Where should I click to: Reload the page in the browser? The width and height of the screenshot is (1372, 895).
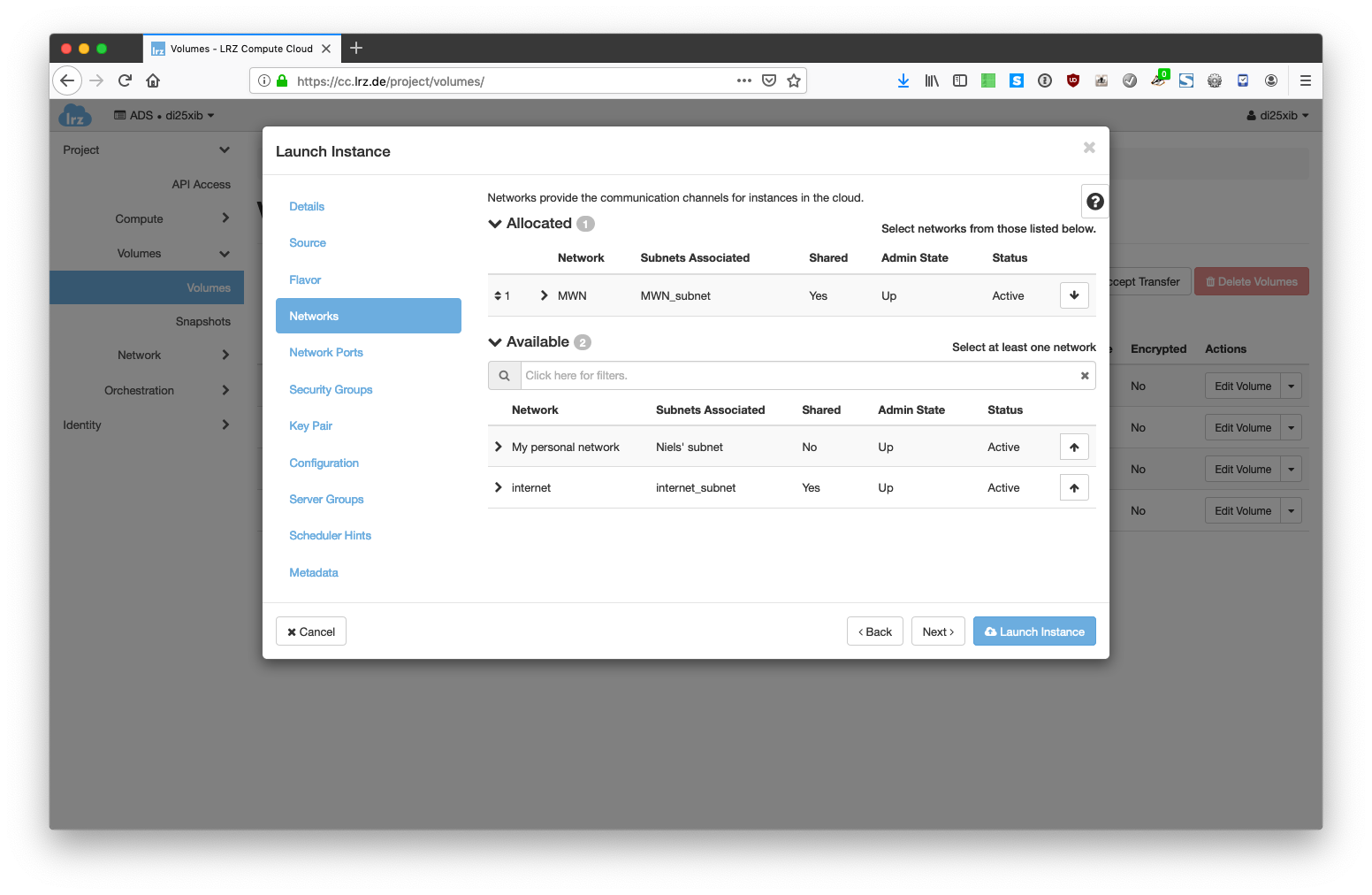[125, 80]
